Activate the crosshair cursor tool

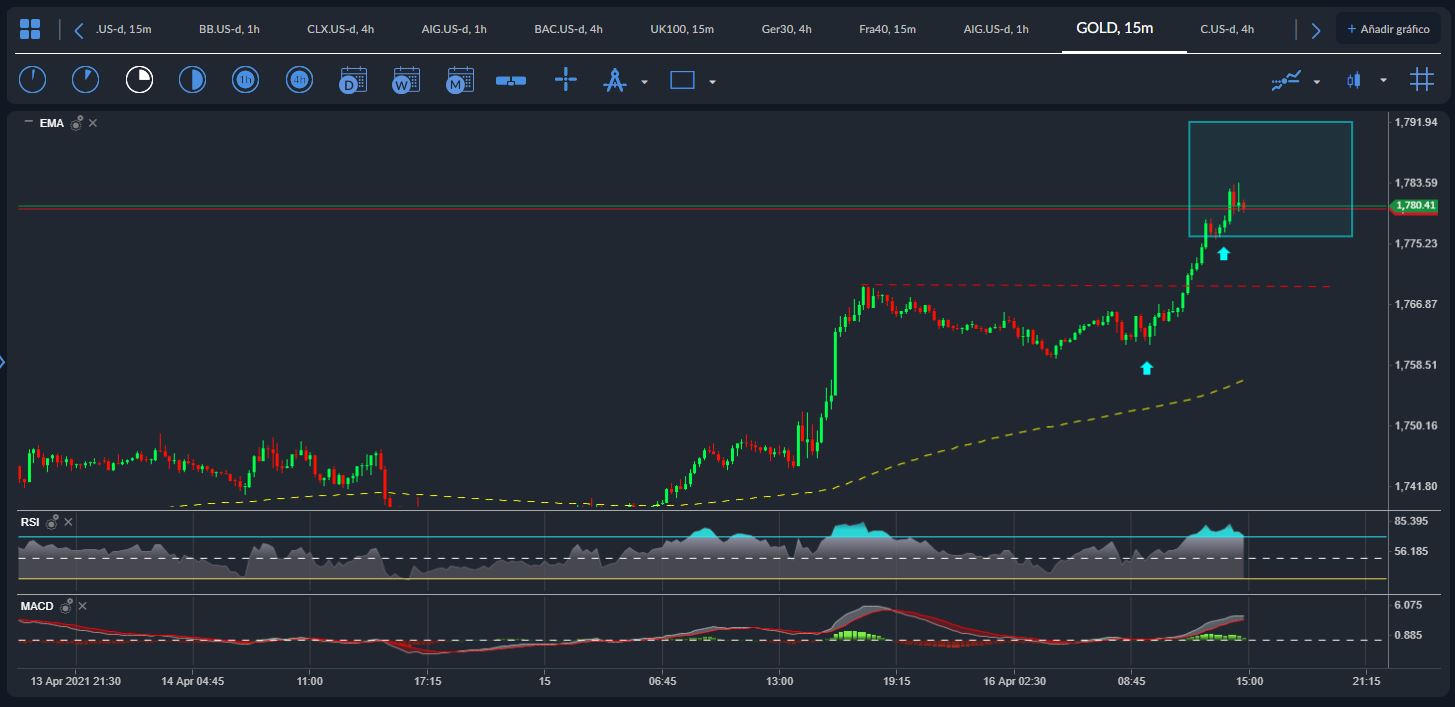(566, 80)
